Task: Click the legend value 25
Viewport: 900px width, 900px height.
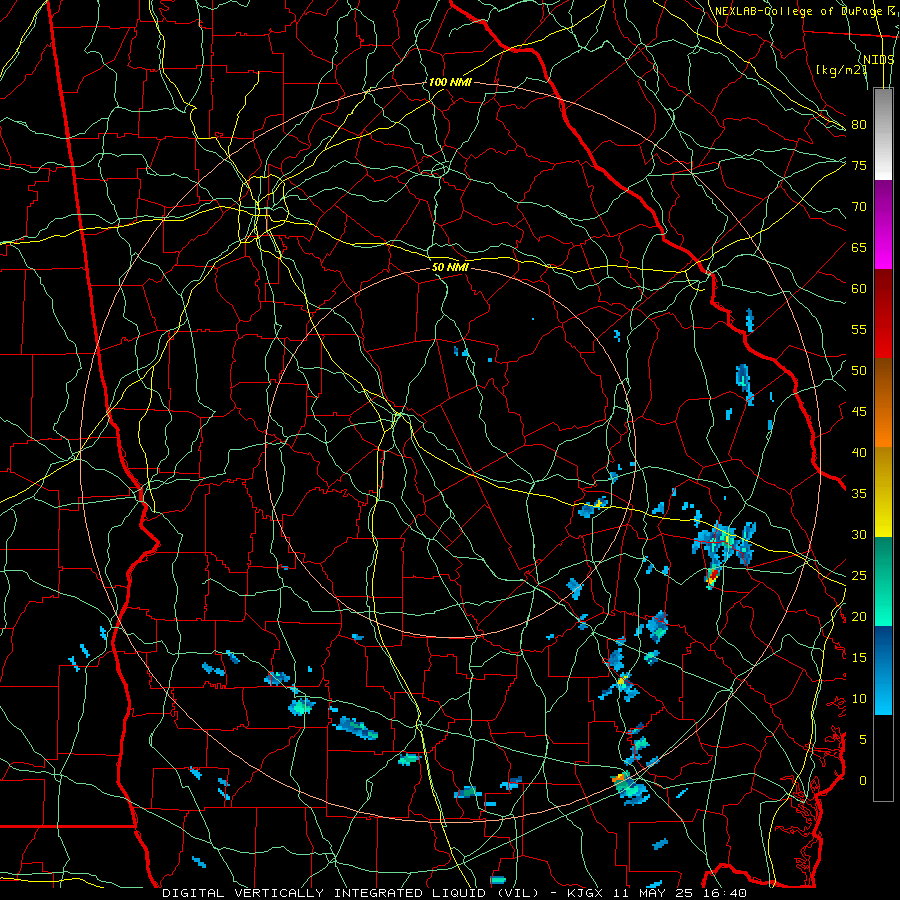Action: [859, 576]
